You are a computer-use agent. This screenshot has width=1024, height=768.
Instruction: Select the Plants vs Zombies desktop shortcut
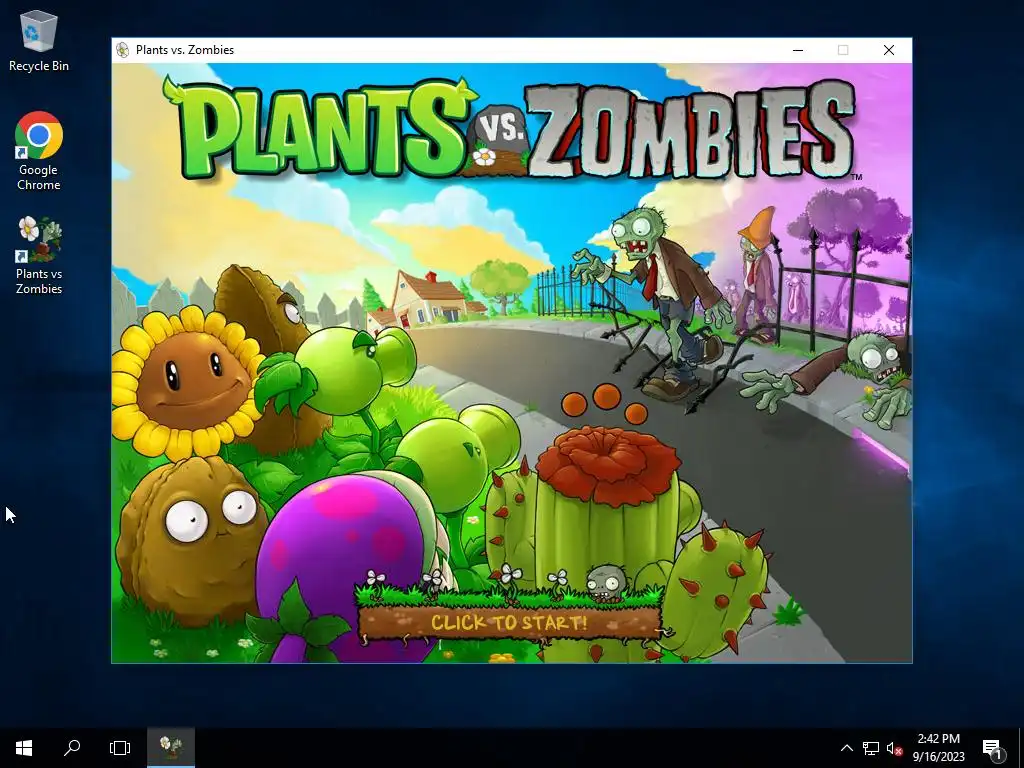[x=39, y=256]
